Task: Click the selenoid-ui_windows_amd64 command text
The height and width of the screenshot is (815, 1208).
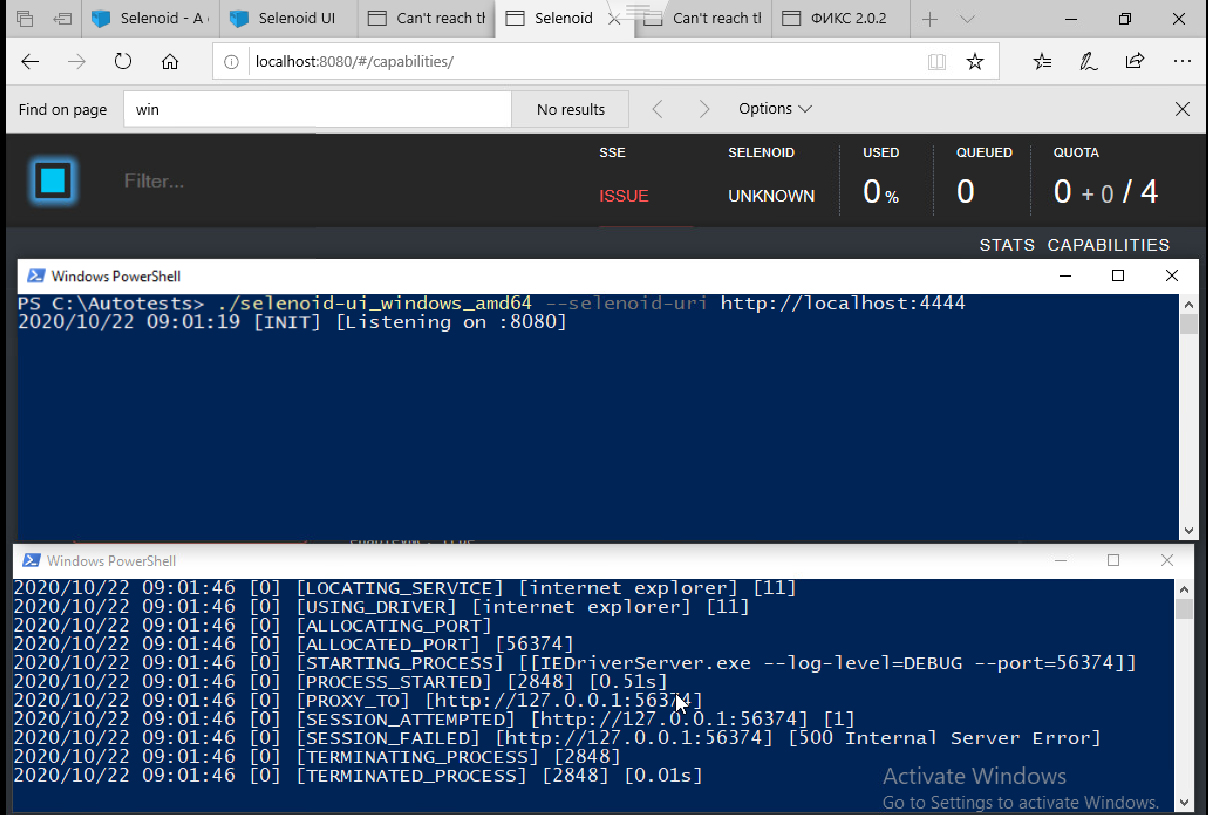Action: click(x=375, y=303)
